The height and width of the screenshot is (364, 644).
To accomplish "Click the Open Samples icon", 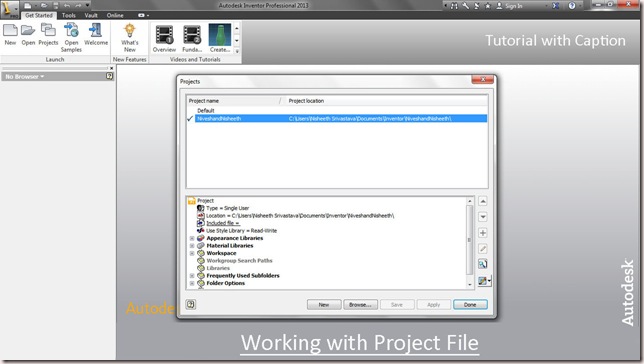I will click(x=71, y=37).
